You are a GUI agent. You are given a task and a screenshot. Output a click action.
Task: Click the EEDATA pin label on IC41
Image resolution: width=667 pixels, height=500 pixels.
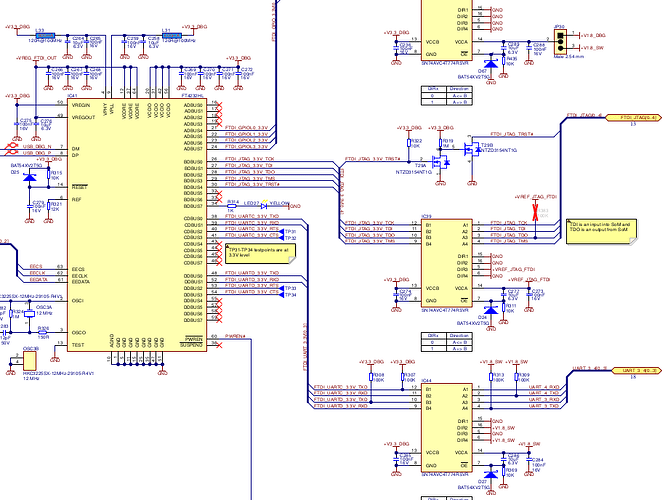click(x=80, y=282)
